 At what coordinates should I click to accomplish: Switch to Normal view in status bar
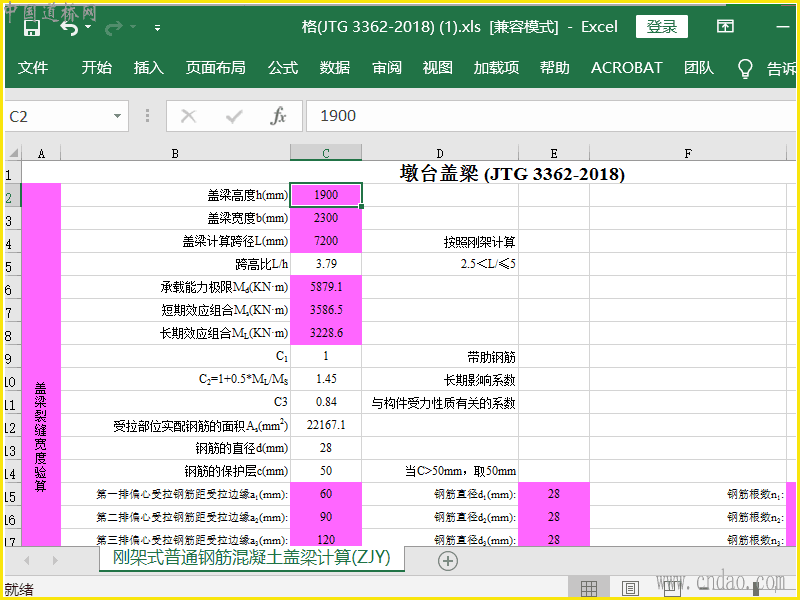coord(589,588)
